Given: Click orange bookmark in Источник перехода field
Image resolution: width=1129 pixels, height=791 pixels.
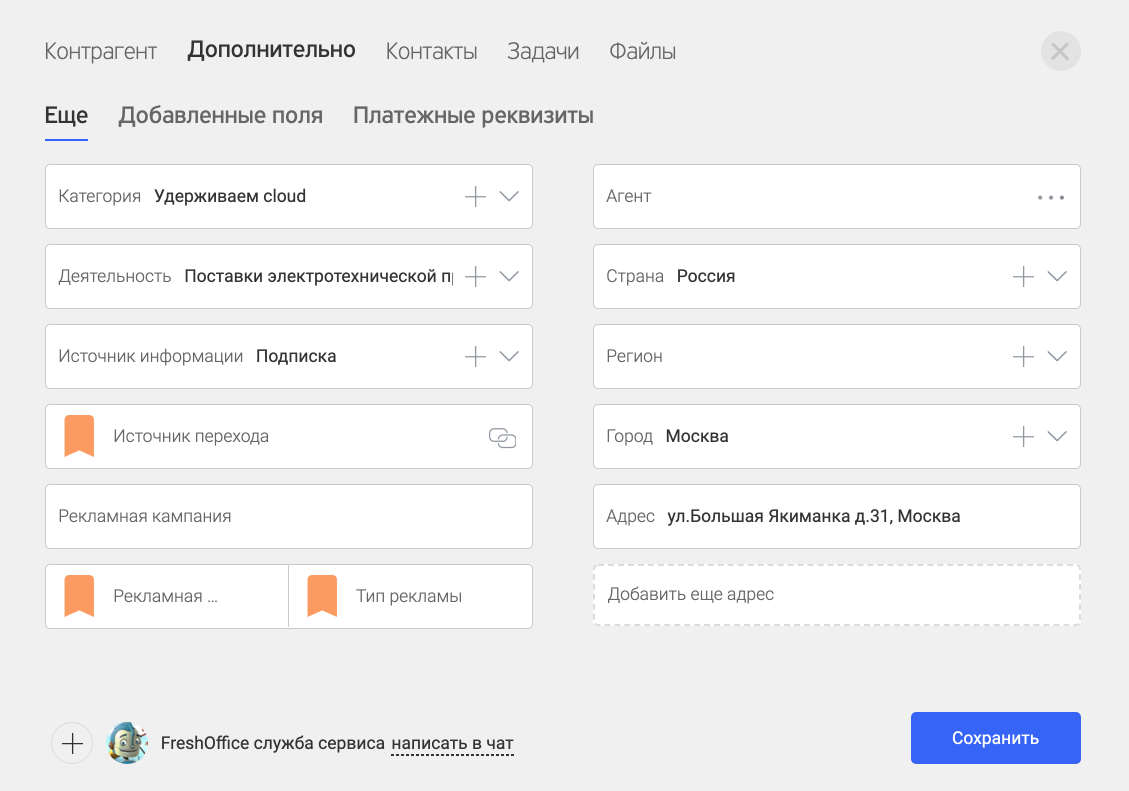Looking at the screenshot, I should (79, 436).
